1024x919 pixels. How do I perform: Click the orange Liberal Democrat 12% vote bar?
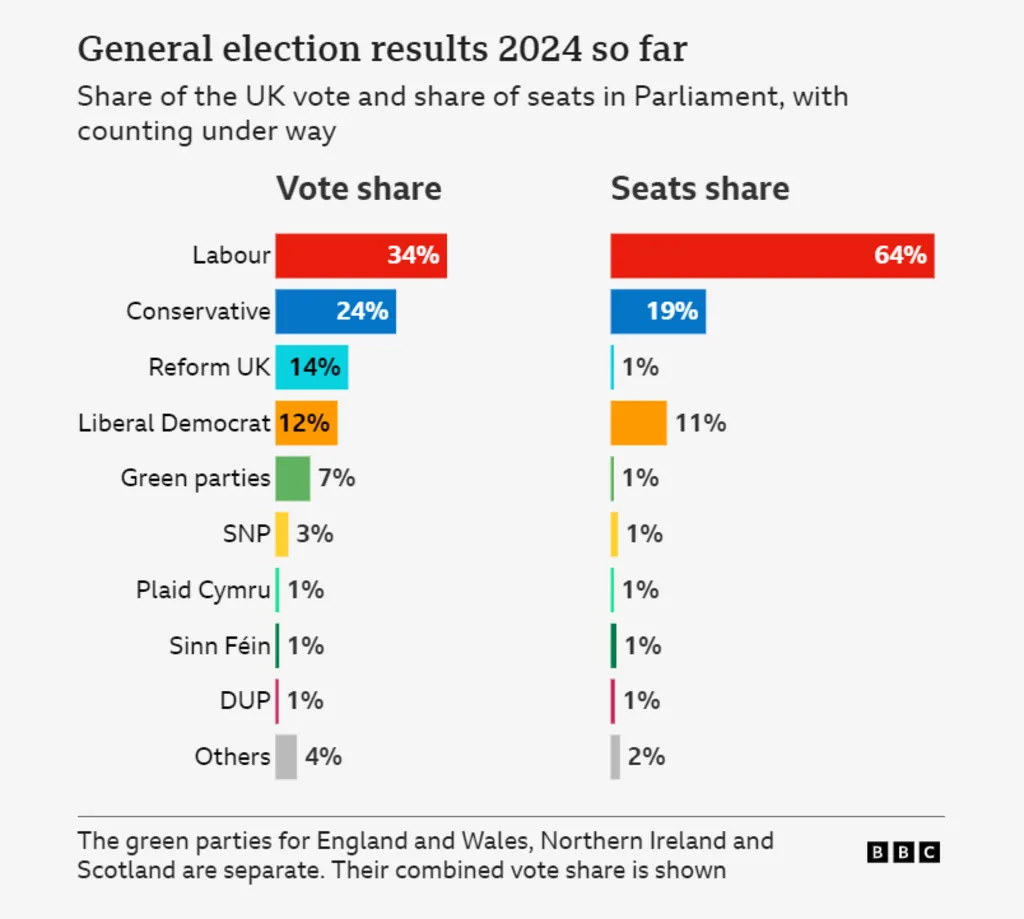(x=306, y=423)
